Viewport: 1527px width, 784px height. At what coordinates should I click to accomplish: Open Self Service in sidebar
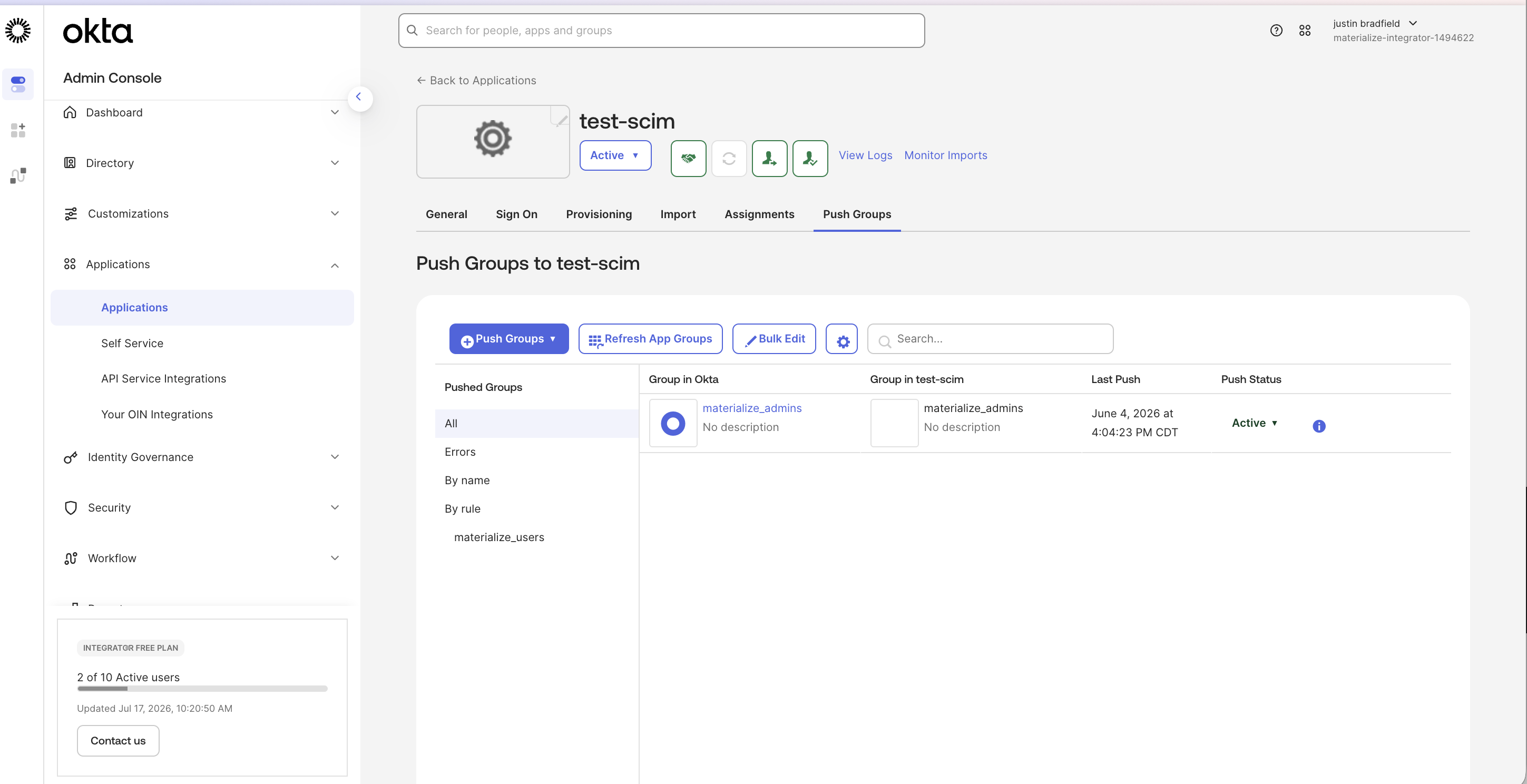pos(132,344)
